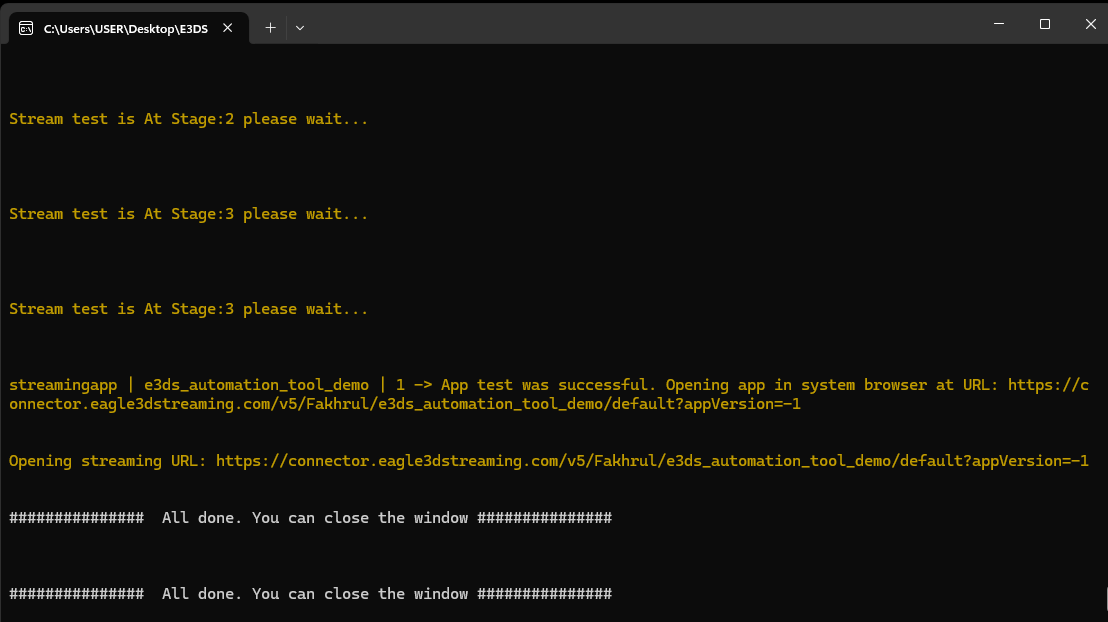
Task: Click the Stage:3 please wait text
Action: [188, 213]
